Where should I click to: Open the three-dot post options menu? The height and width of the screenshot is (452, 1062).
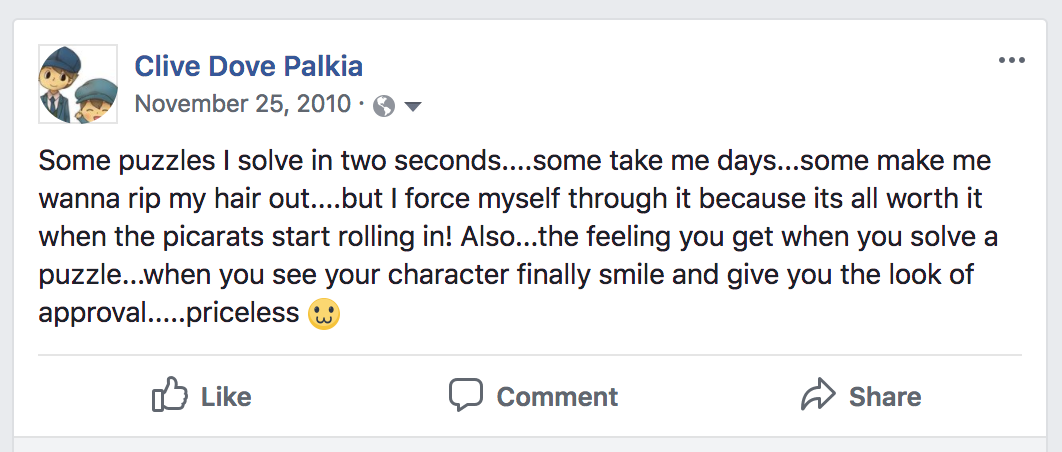point(1012,61)
